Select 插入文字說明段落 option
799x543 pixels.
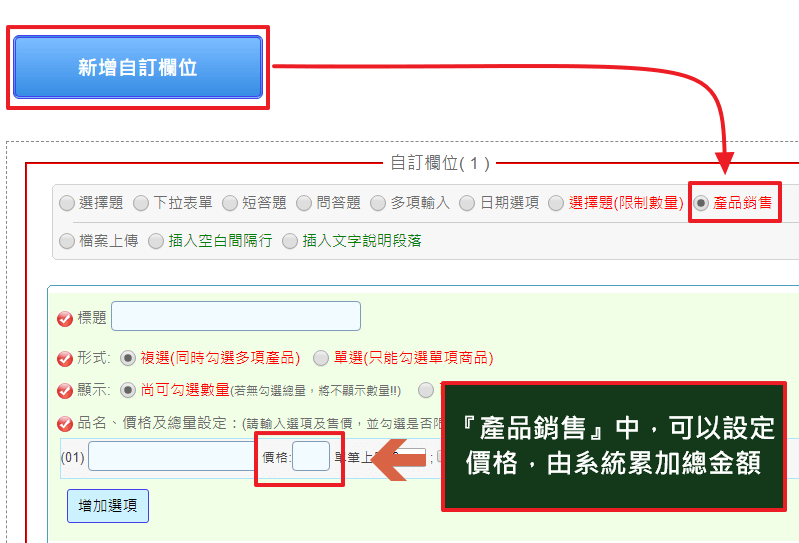(290, 241)
